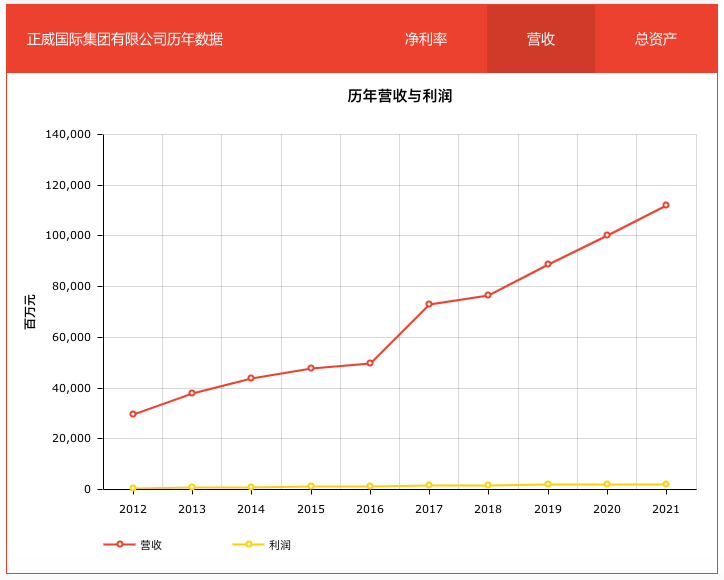This screenshot has height=580, width=724.
Task: Click the chart title 历年营收与利润
Action: point(400,96)
